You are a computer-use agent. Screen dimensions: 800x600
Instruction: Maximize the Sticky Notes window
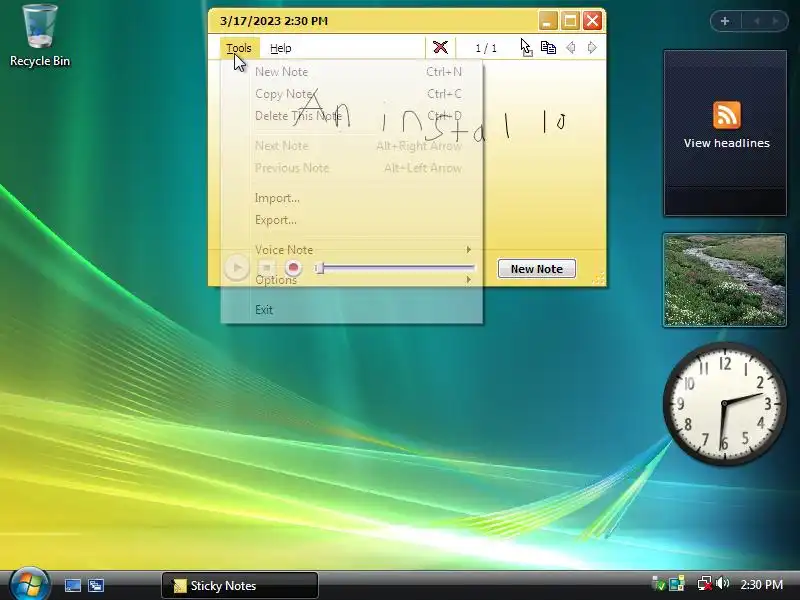click(x=570, y=21)
